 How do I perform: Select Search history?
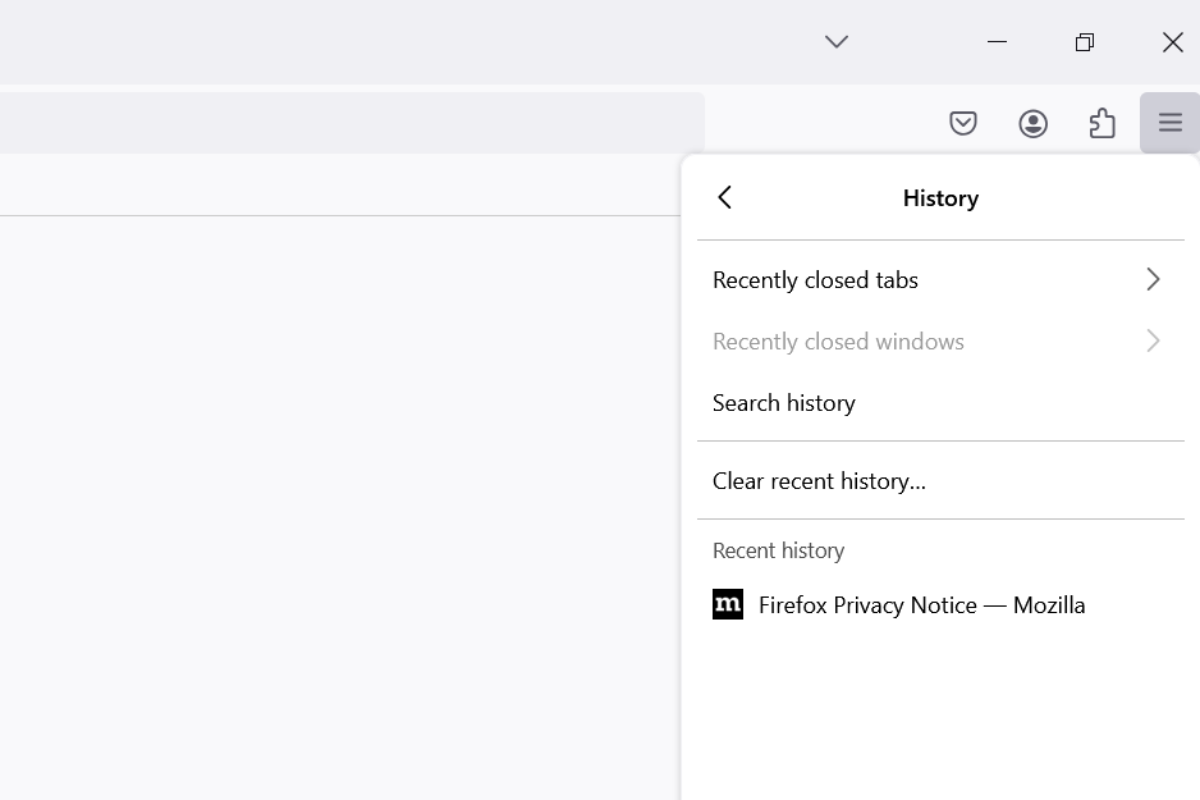(x=783, y=402)
